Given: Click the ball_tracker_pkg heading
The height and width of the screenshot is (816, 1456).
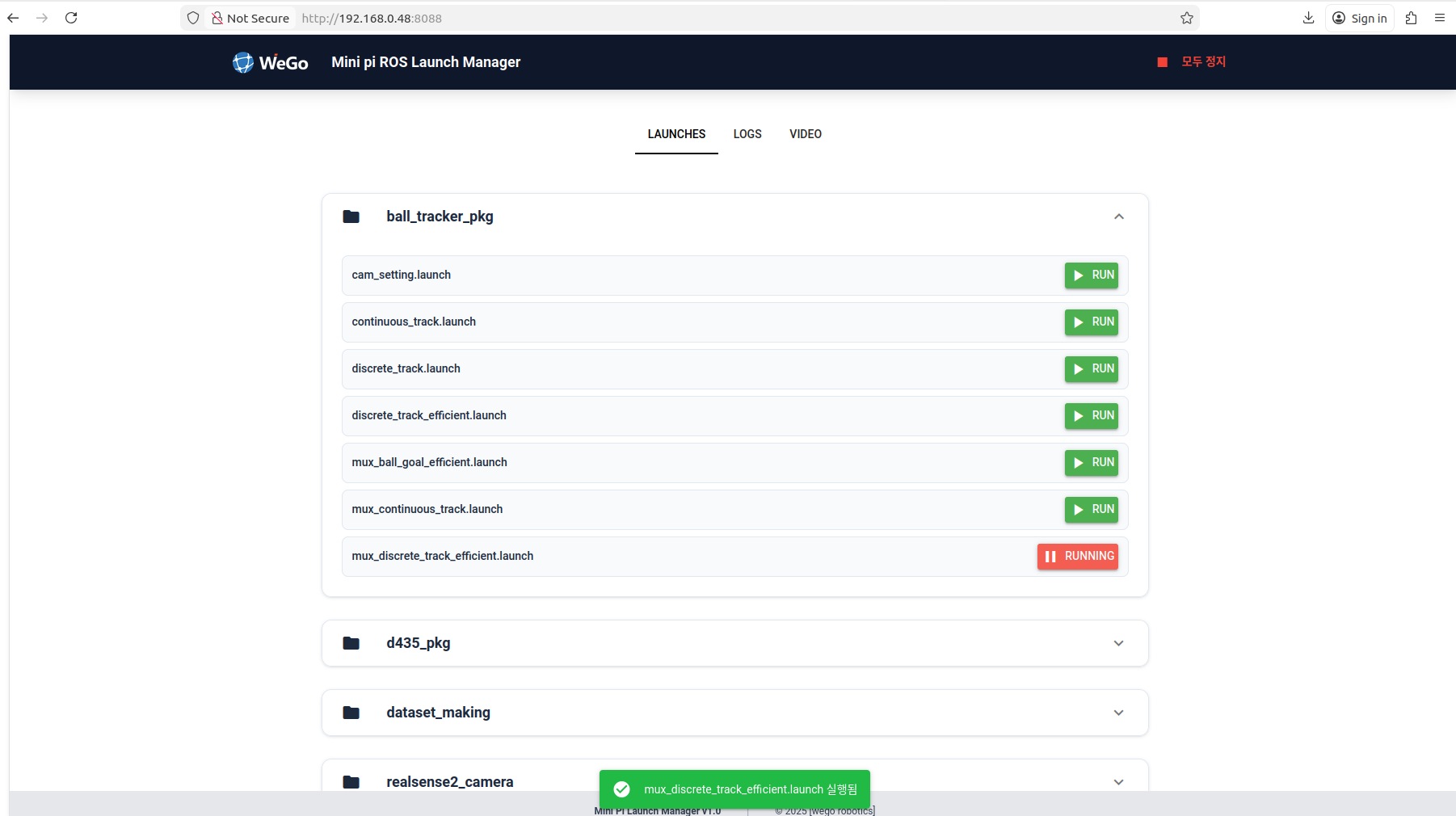Looking at the screenshot, I should [440, 217].
